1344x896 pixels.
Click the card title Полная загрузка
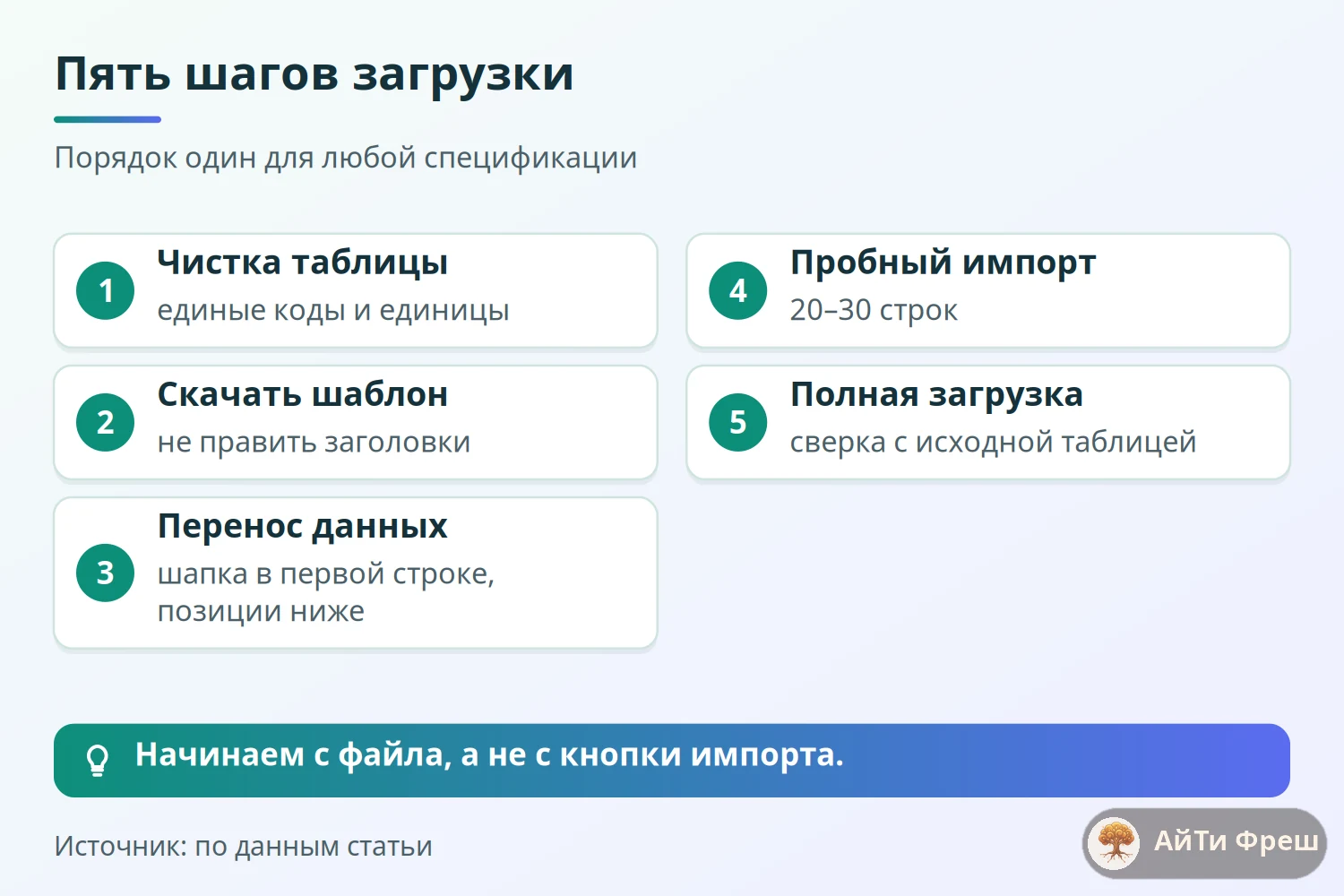936,394
